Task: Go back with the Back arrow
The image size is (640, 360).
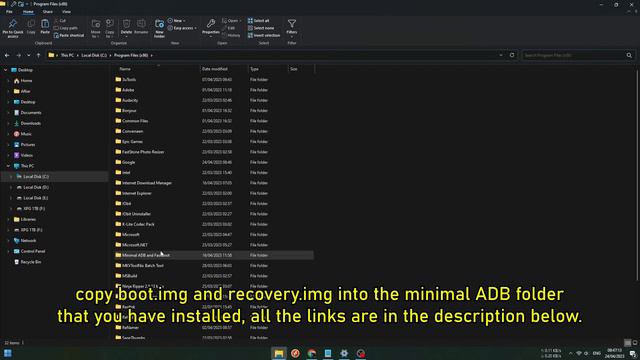Action: click(7, 55)
